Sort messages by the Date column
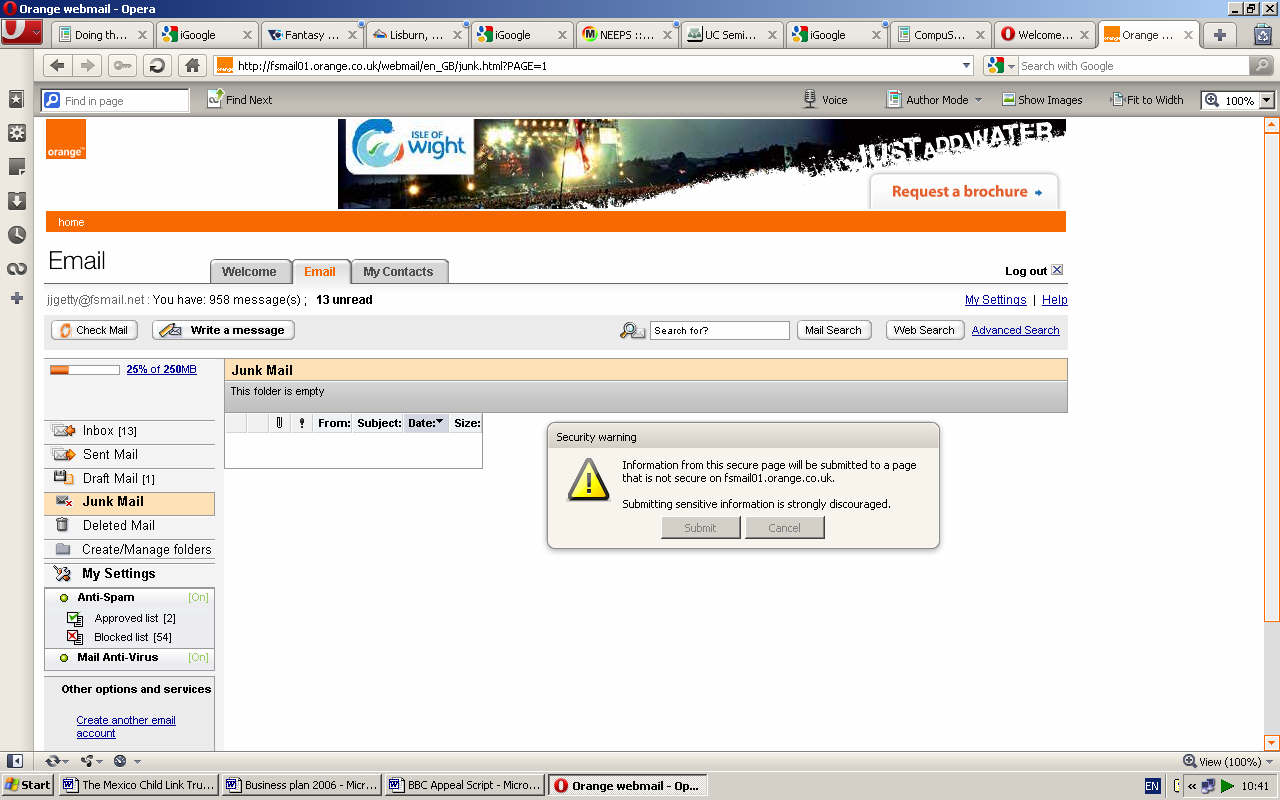 click(x=425, y=423)
